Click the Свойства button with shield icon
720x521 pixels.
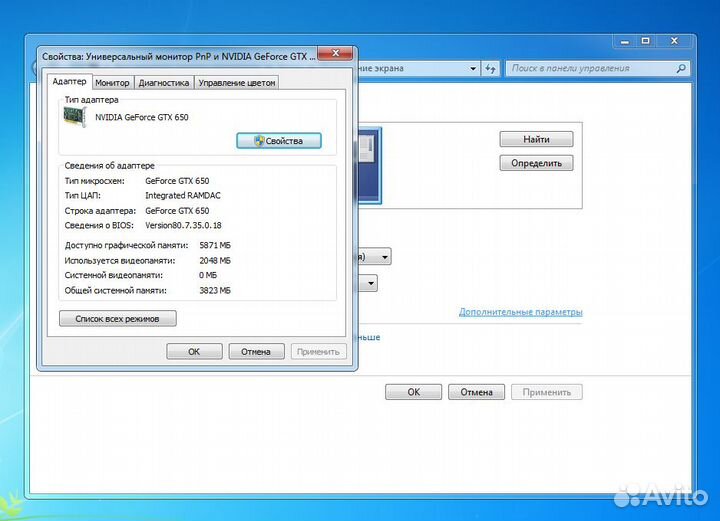pos(279,141)
